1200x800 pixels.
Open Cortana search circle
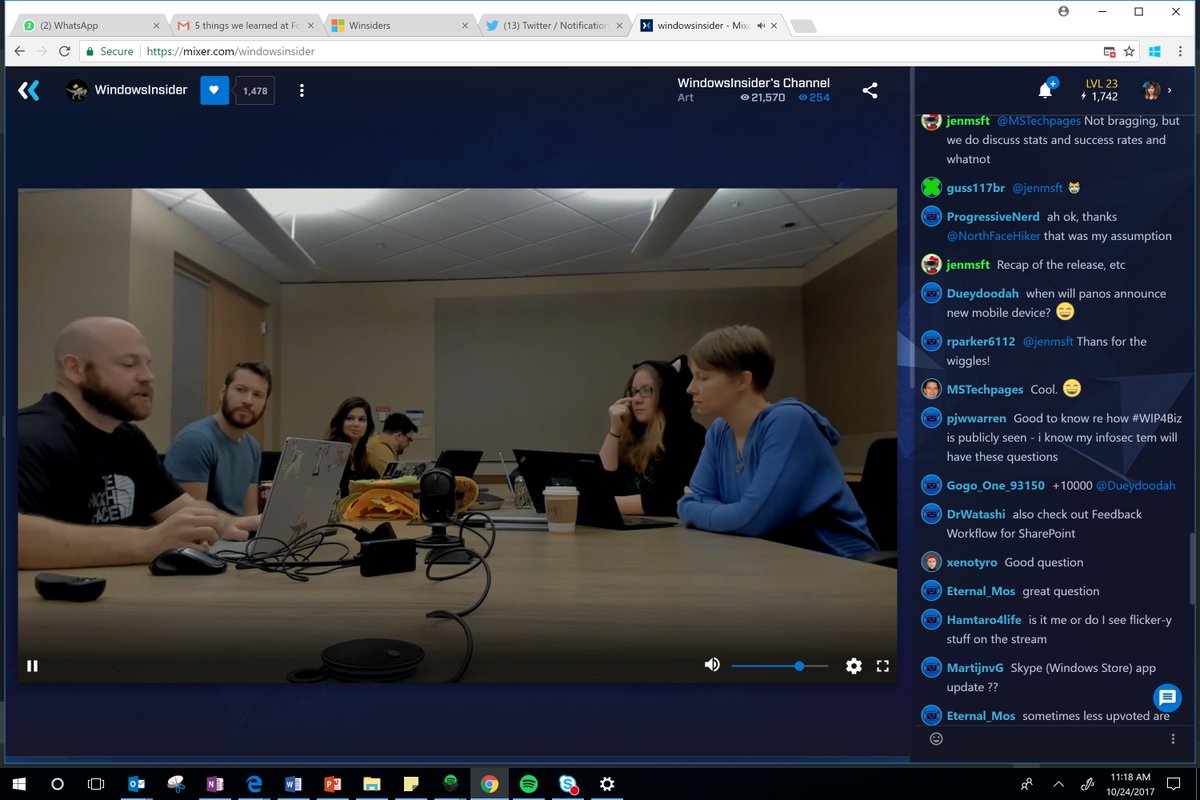[57, 784]
